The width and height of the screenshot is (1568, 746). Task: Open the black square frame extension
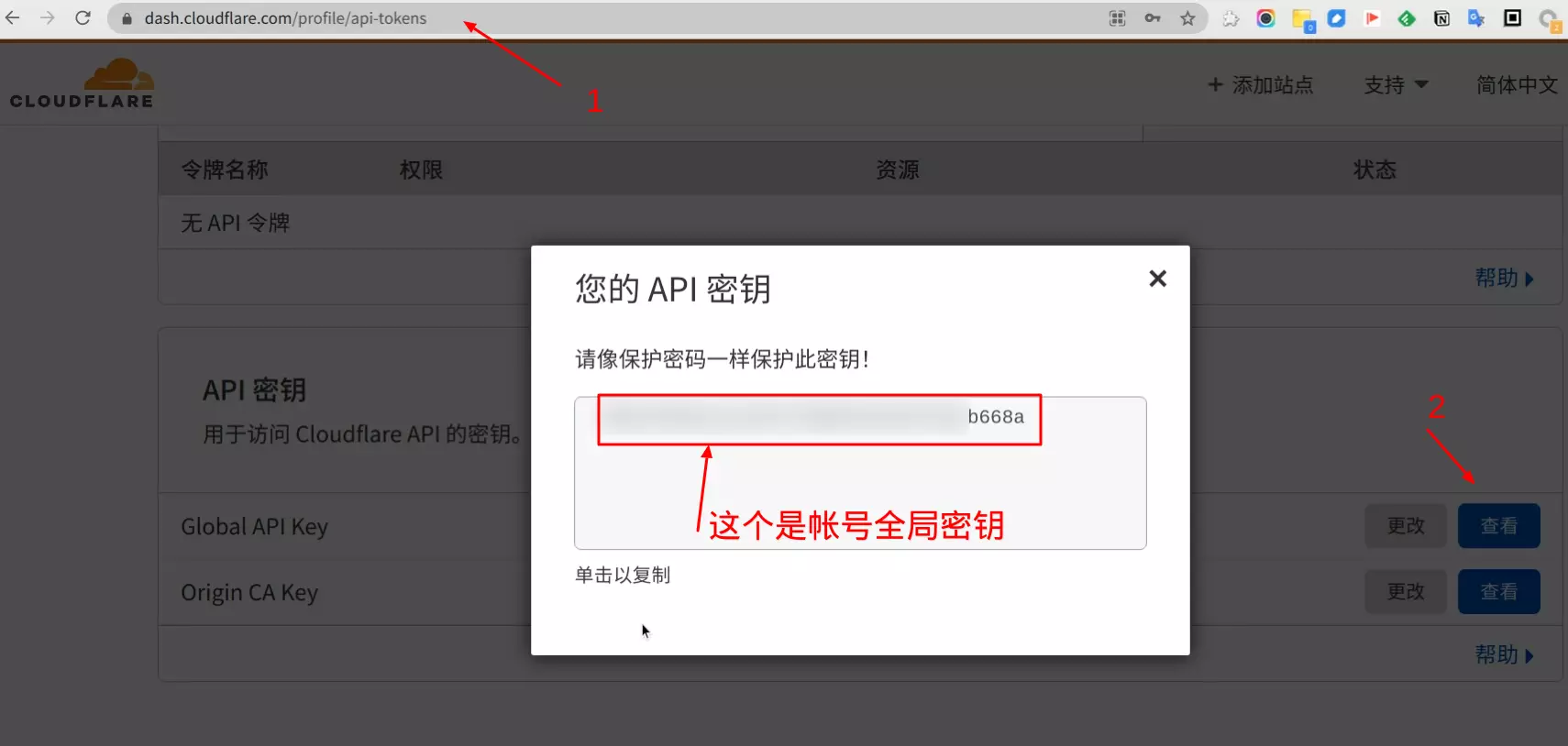point(1512,18)
